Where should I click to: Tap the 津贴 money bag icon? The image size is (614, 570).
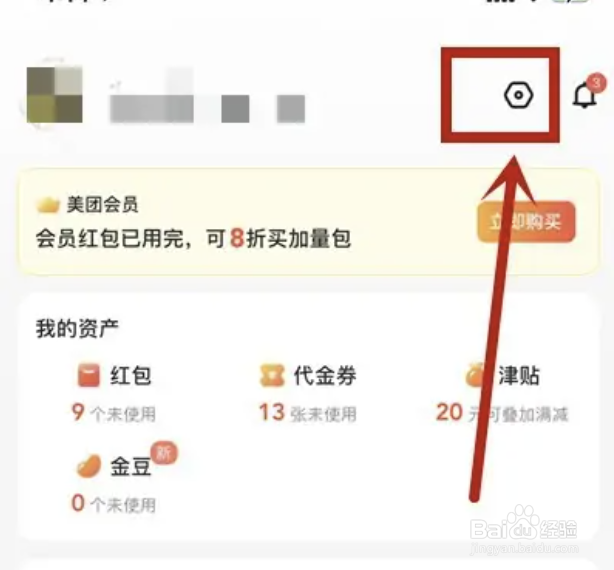477,375
